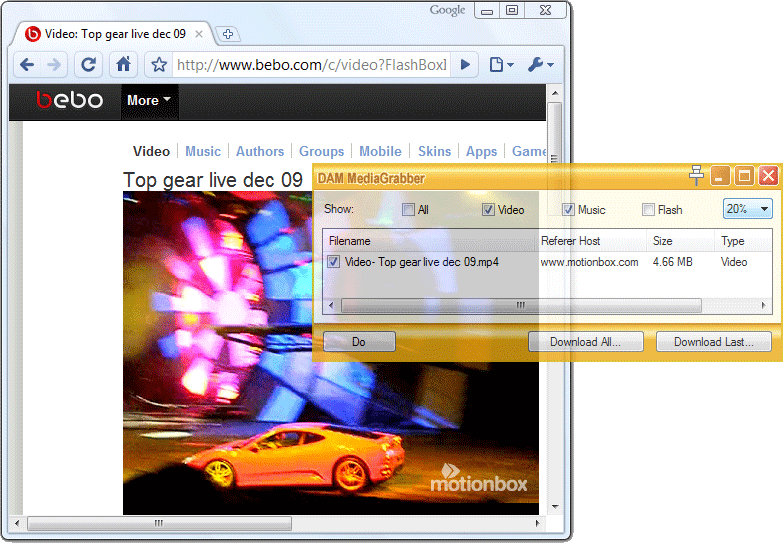Open the Video section tab

click(151, 151)
